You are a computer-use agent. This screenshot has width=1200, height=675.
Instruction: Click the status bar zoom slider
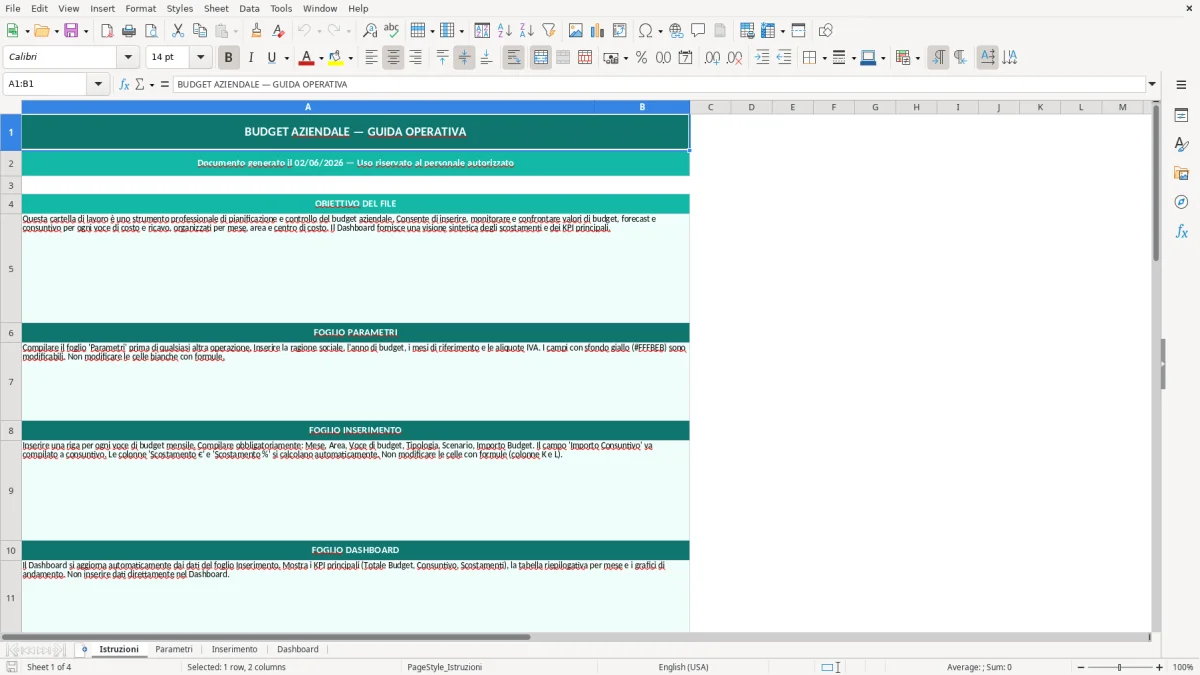point(1120,667)
